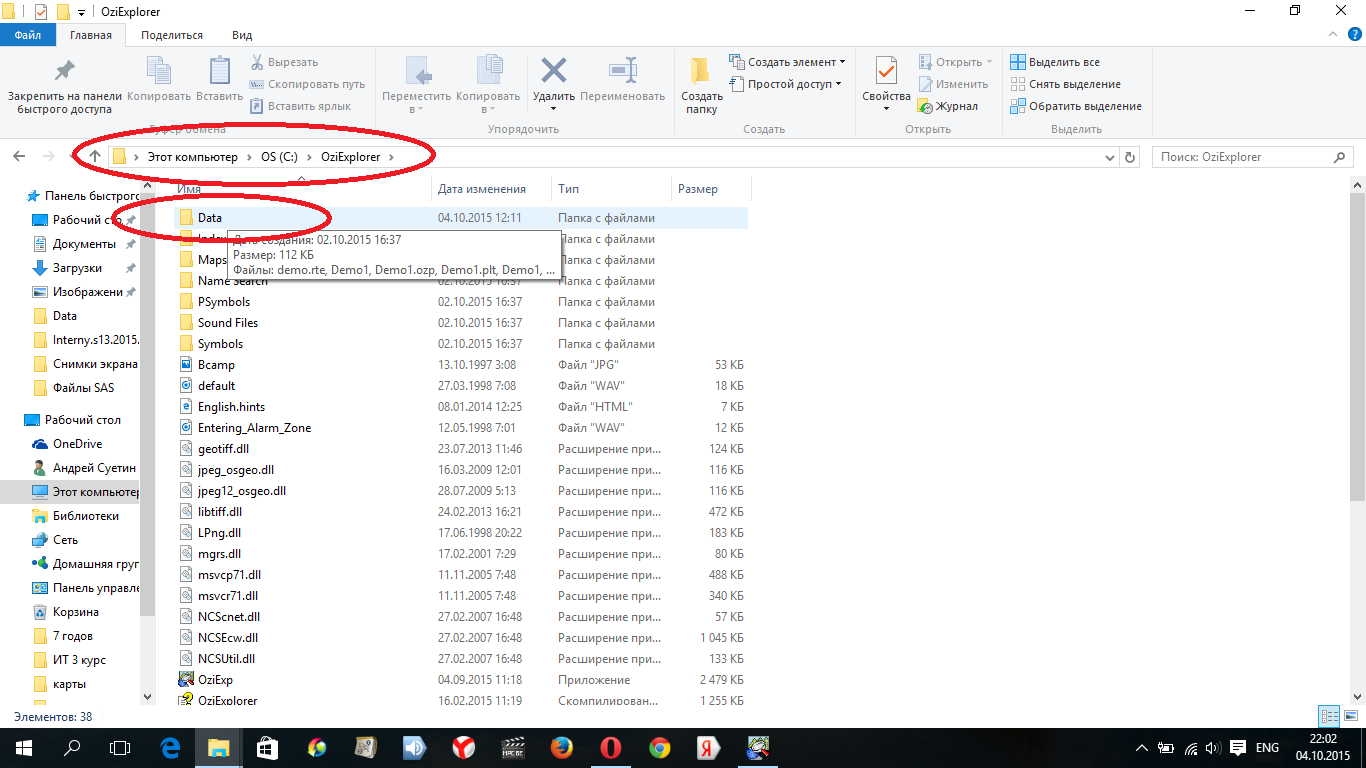Image resolution: width=1366 pixels, height=768 pixels.
Task: Select ИТ 3 курс in the navigation pane
Action: [68, 660]
